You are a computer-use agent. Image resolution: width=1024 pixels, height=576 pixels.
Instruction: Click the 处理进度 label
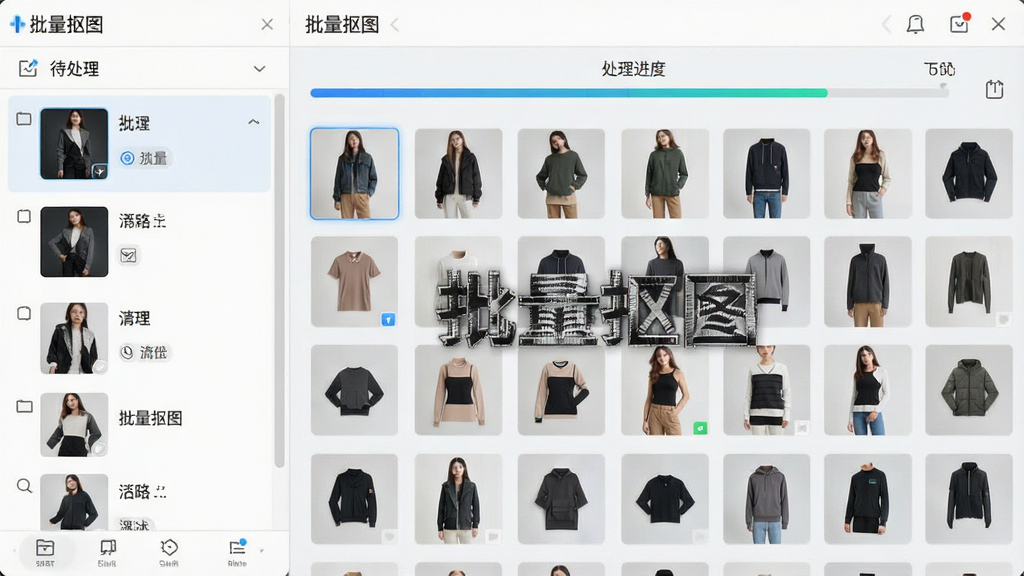tap(633, 69)
